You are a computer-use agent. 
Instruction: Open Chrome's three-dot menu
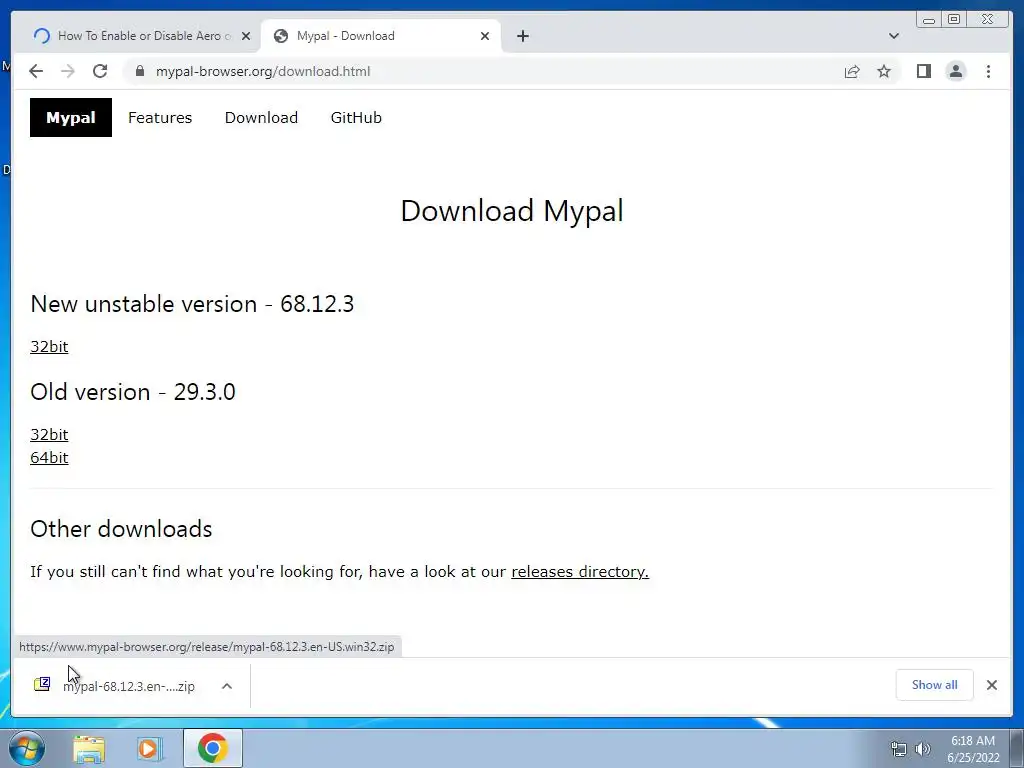(x=988, y=71)
